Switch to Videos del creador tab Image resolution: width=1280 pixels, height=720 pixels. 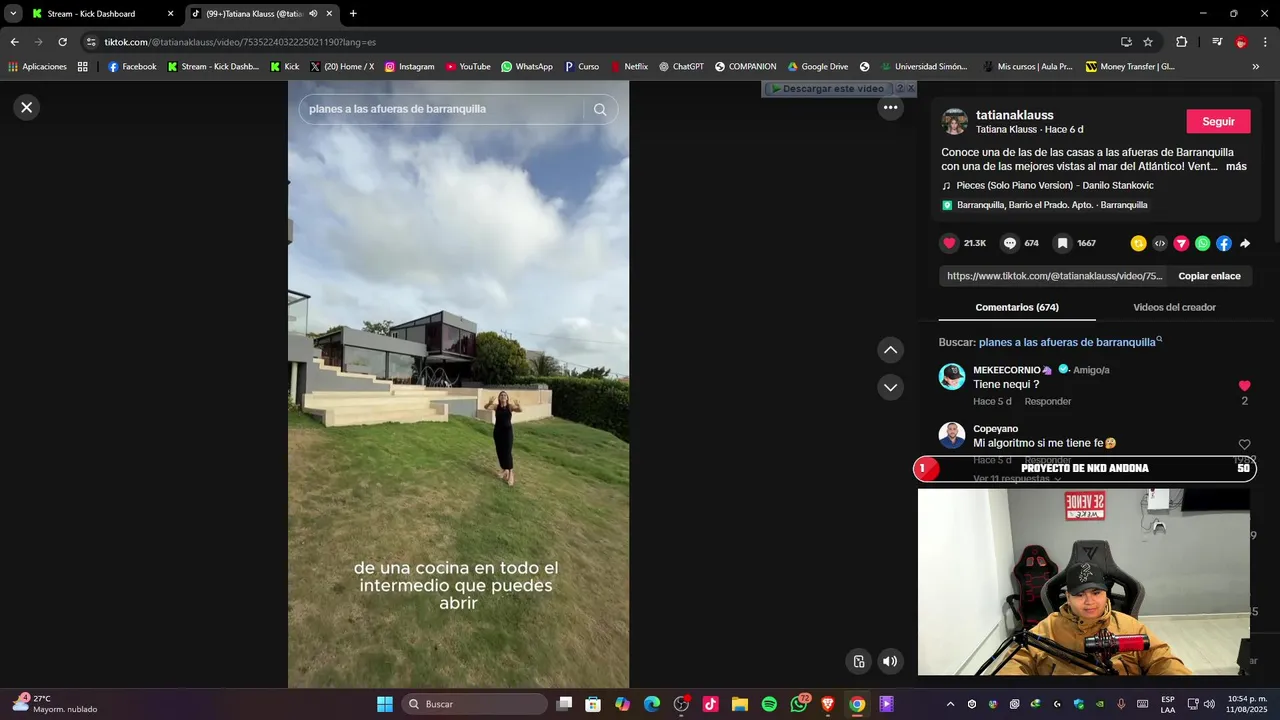(1174, 307)
